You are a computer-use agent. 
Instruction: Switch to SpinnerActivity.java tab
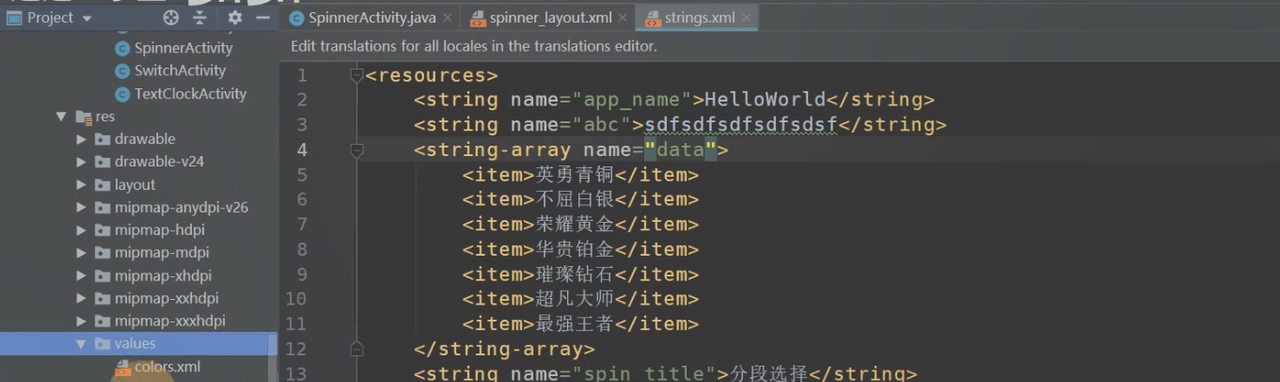[372, 18]
